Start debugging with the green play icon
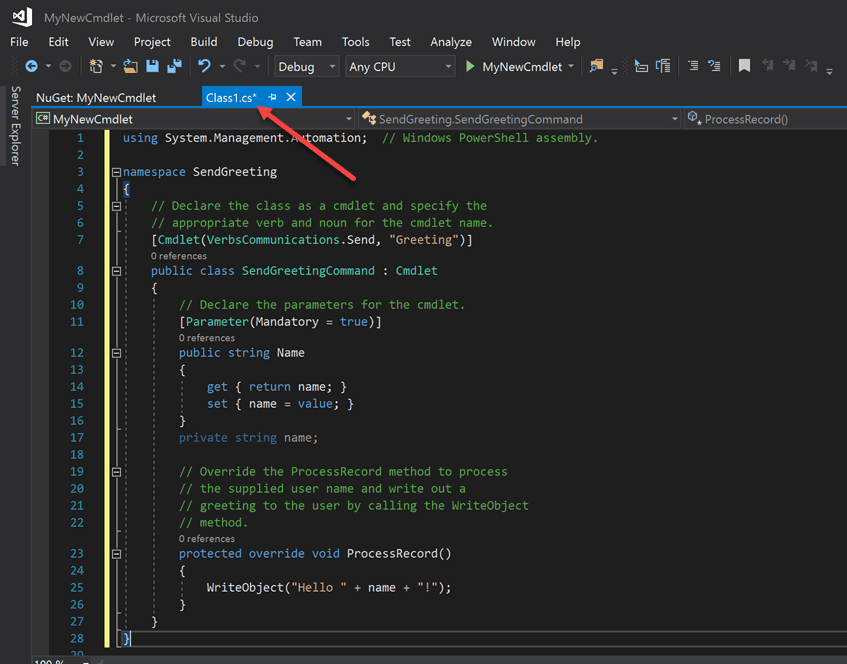The width and height of the screenshot is (847, 664). (470, 67)
